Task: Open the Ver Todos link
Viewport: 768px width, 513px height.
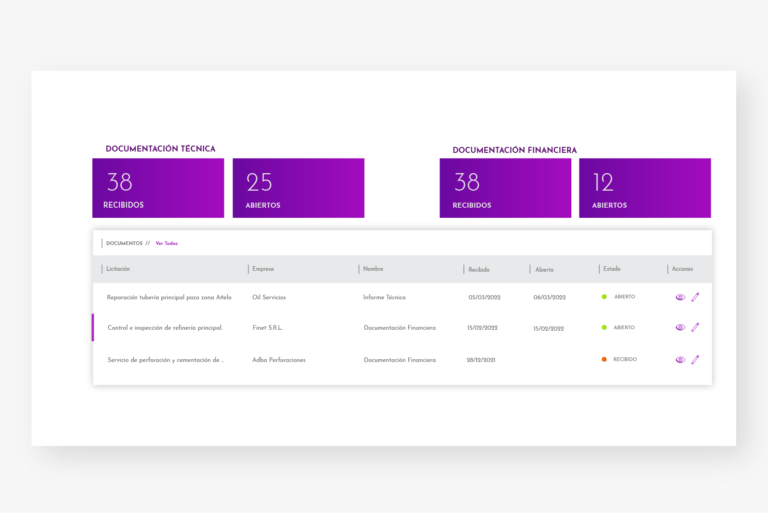Action: (166, 243)
